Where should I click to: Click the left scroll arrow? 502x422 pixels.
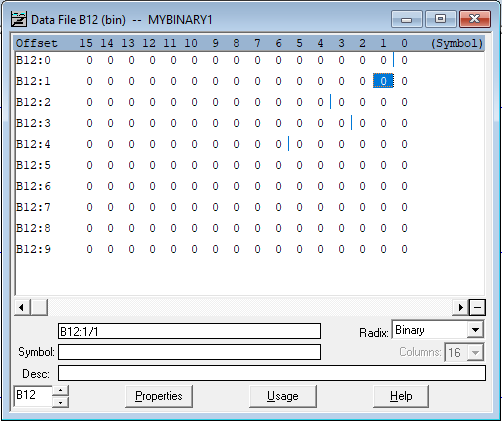coord(22,307)
